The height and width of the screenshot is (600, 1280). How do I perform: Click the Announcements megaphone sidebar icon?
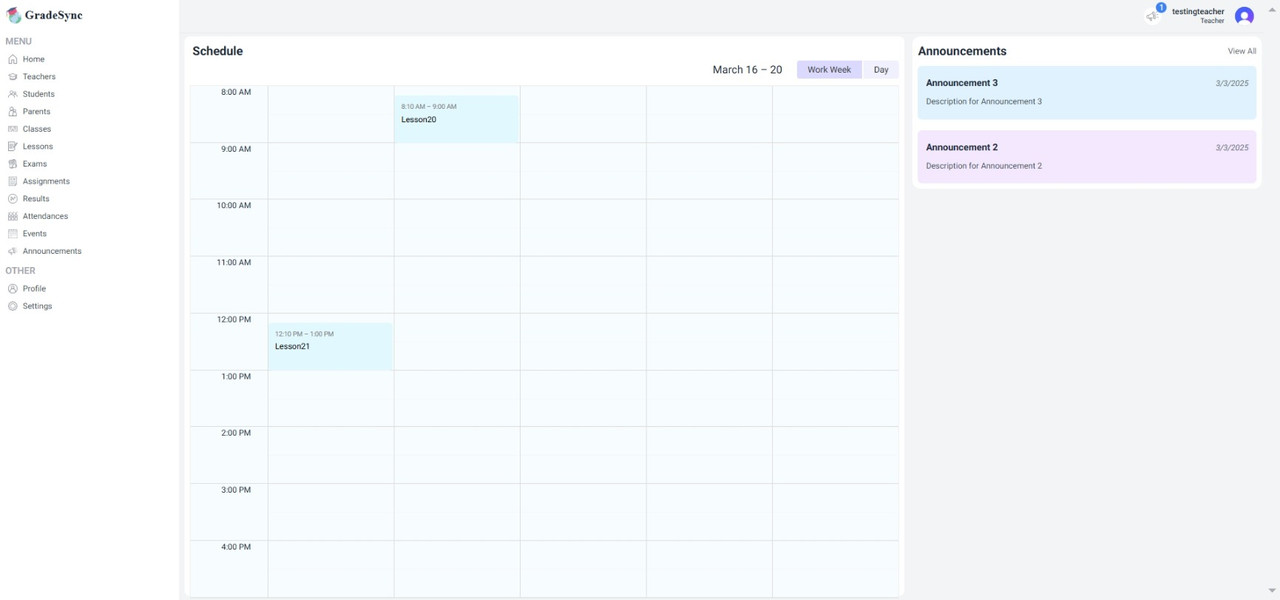[13, 251]
